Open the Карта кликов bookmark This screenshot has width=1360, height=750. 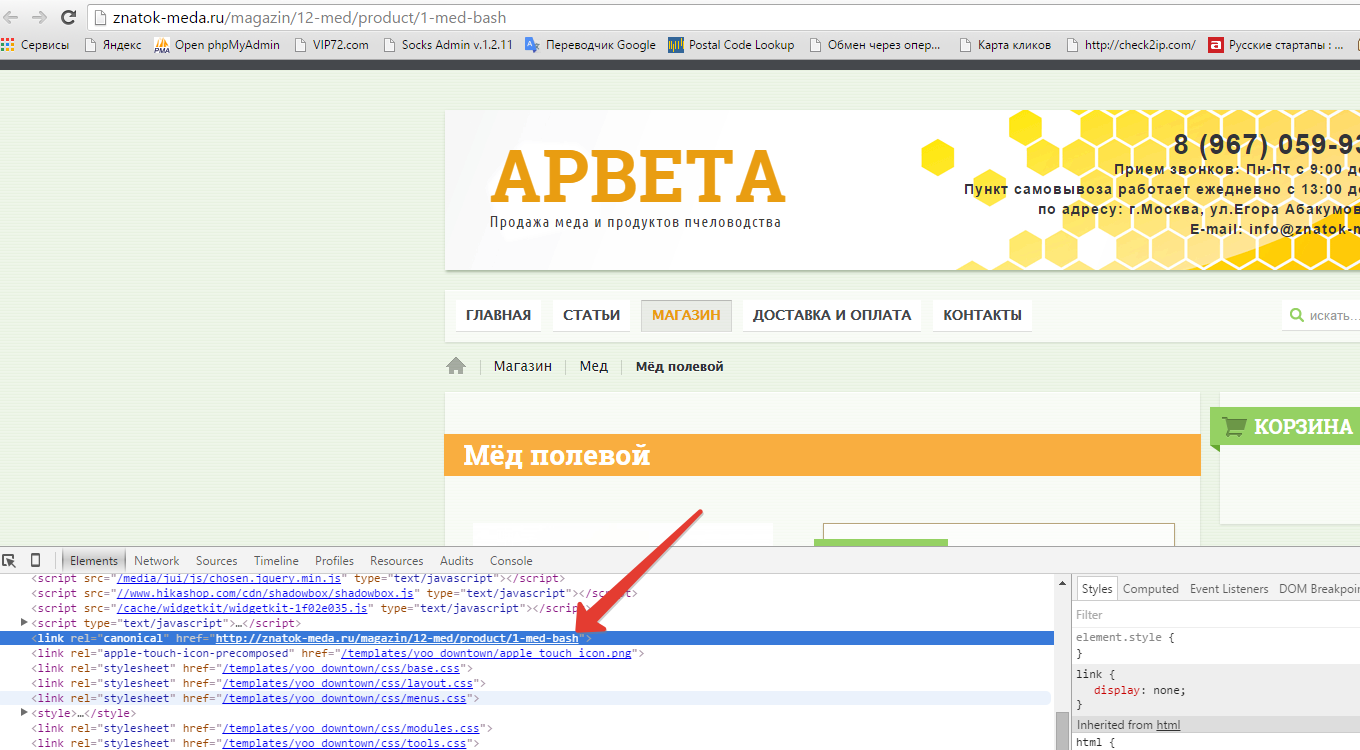1005,45
